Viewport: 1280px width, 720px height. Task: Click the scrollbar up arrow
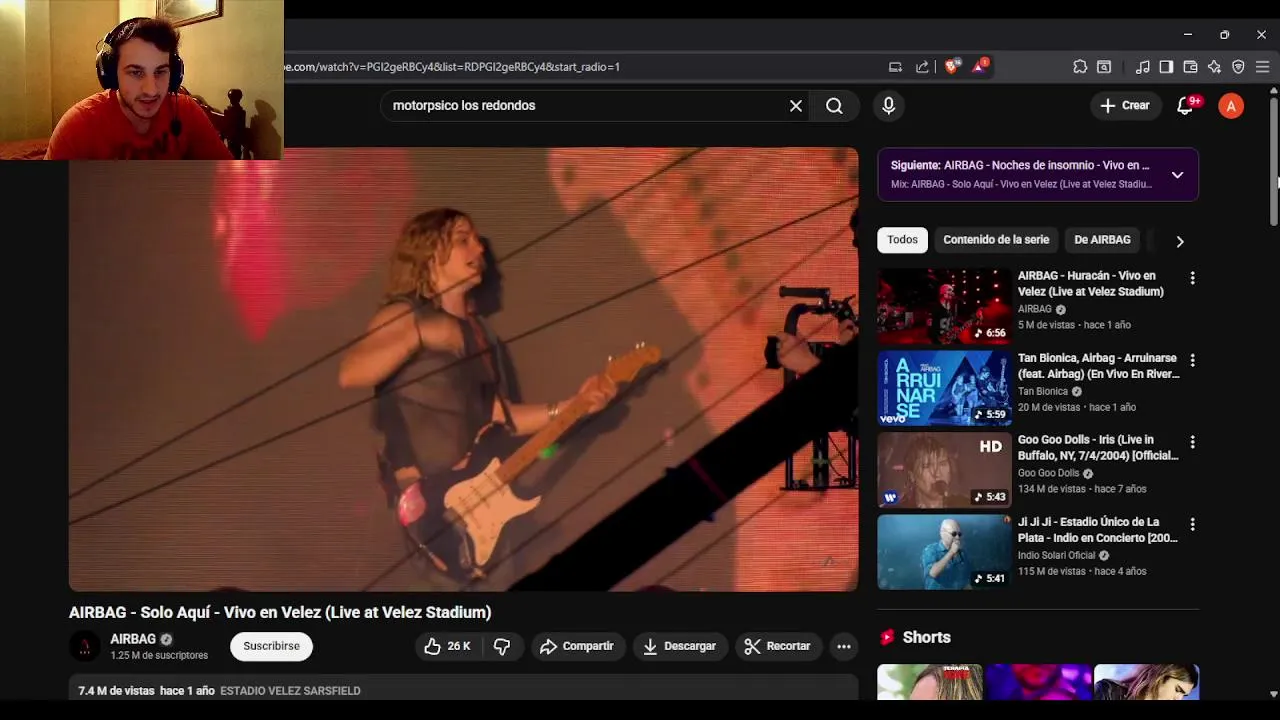1274,90
